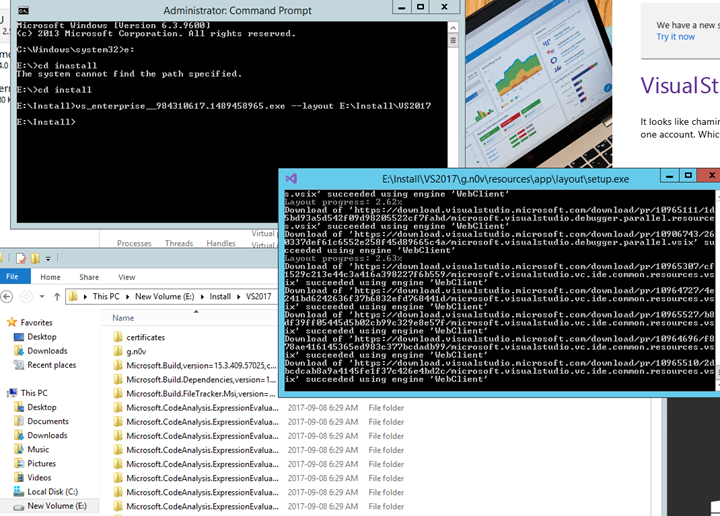Select Microsoft.Build.Dependencies,version folder
This screenshot has width=720, height=516.
(x=201, y=380)
